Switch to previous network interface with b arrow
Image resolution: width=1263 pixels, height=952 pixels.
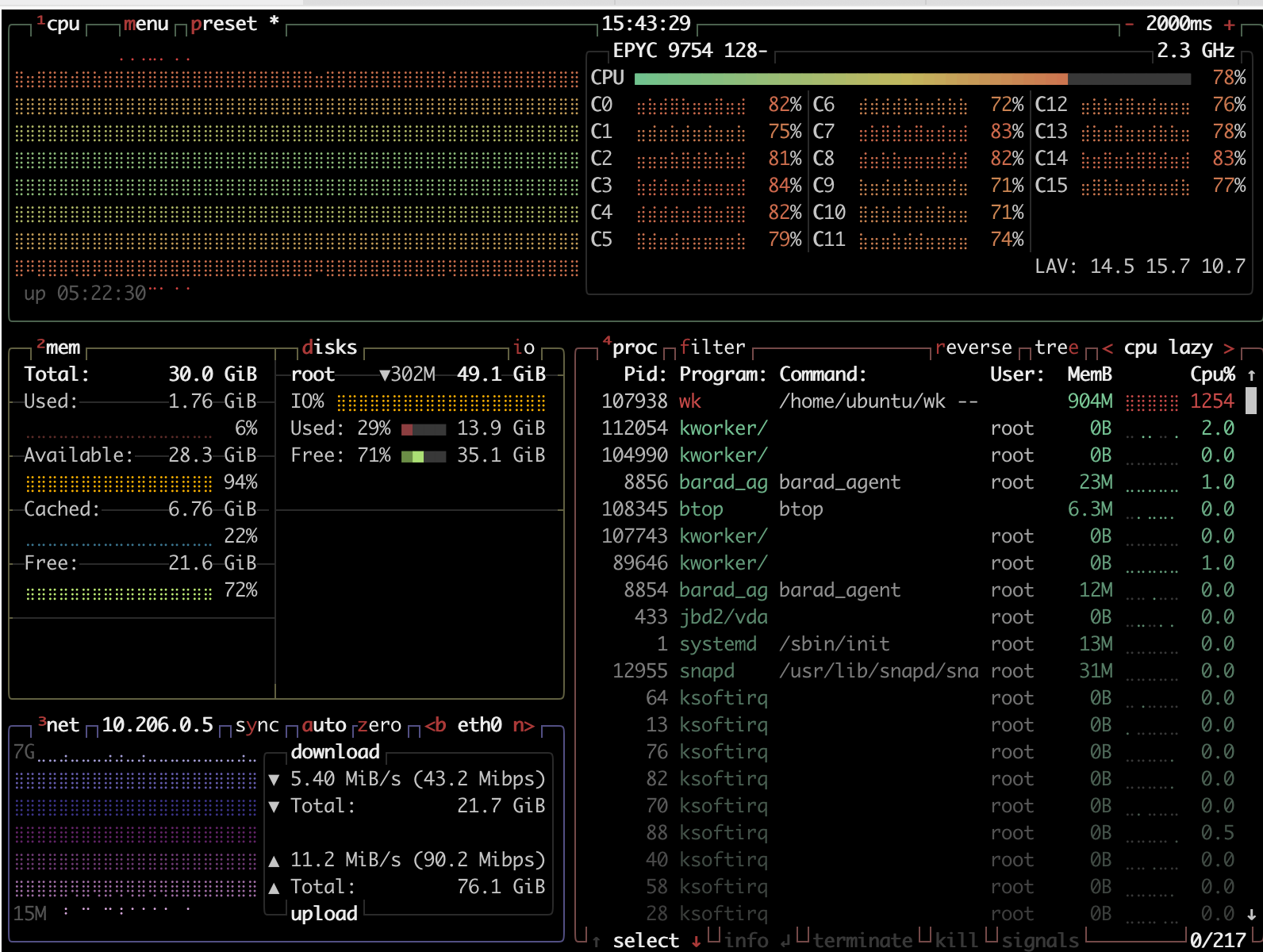pos(435,725)
